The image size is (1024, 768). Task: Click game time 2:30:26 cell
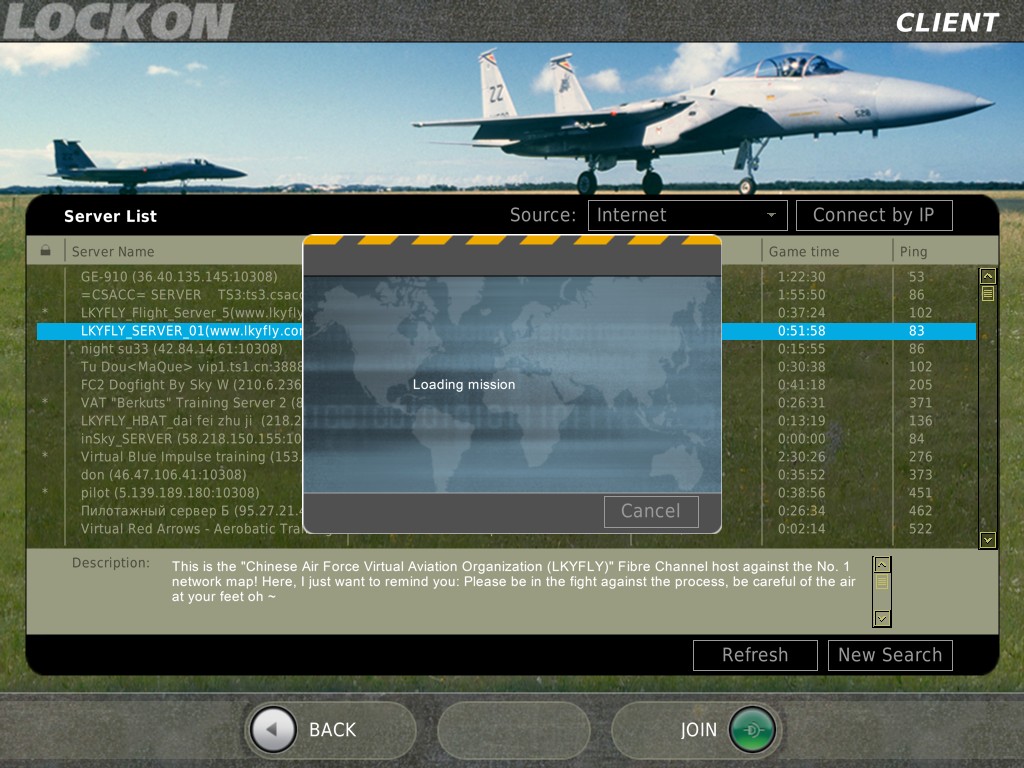point(801,457)
